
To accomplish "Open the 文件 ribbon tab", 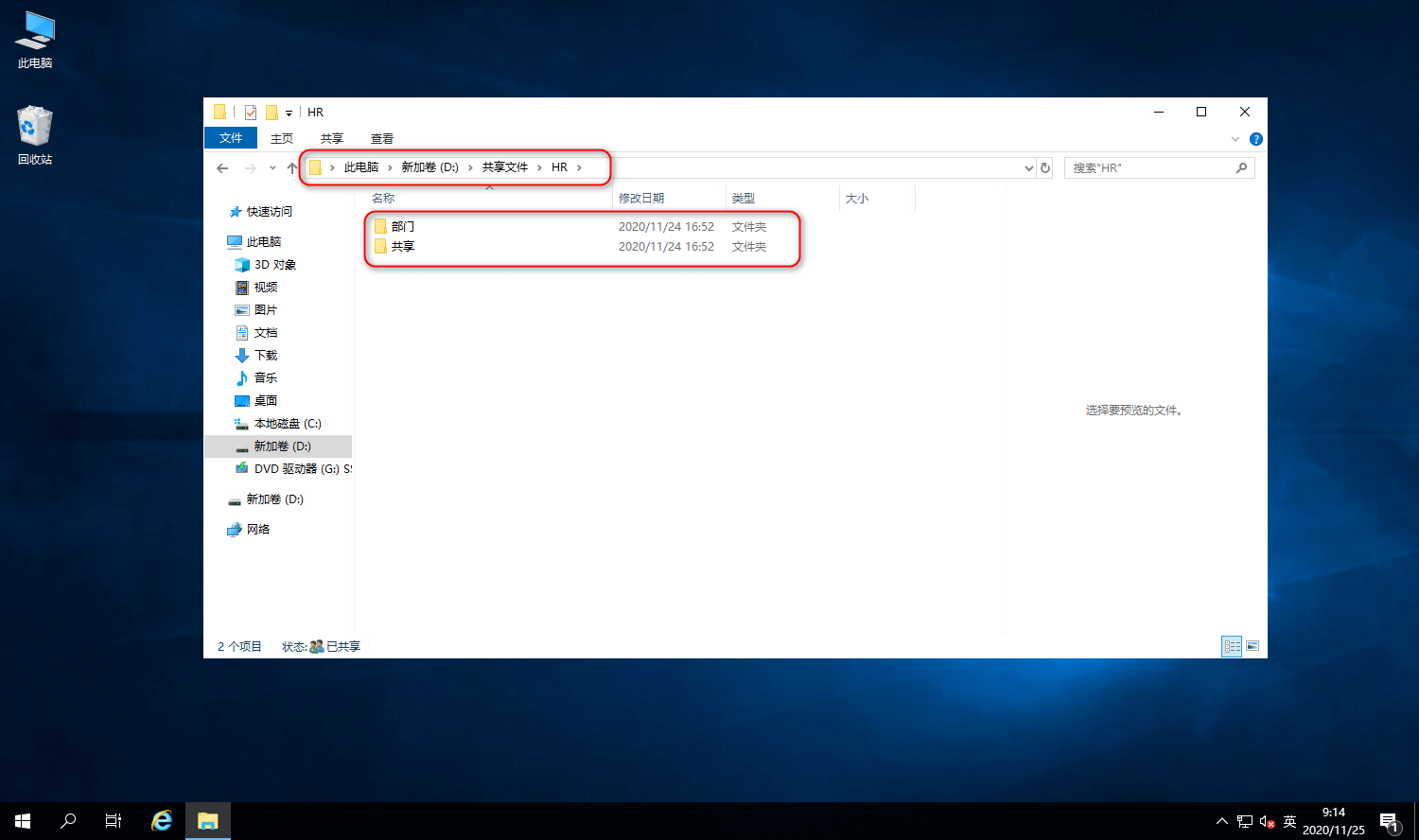I will pyautogui.click(x=231, y=138).
